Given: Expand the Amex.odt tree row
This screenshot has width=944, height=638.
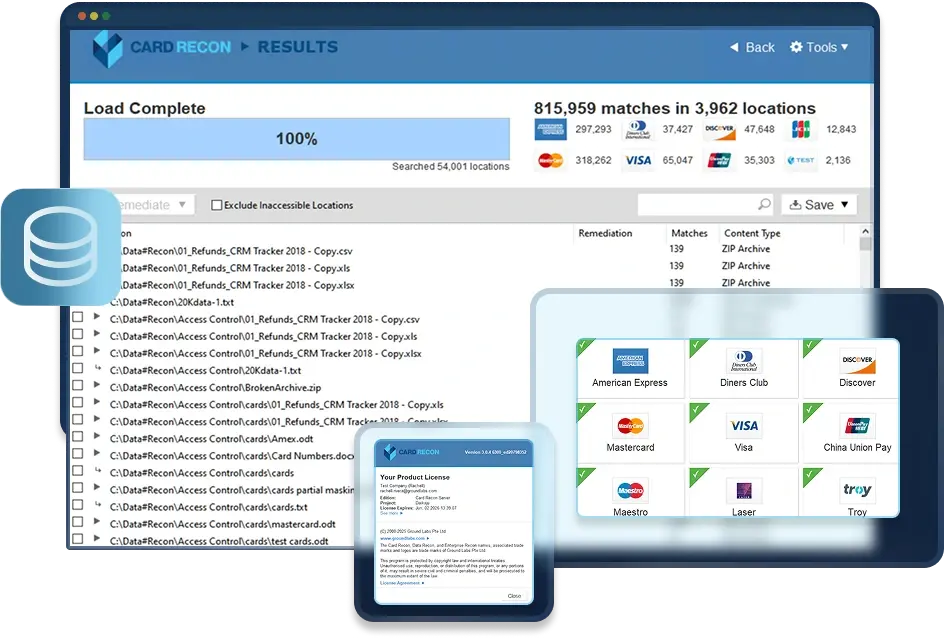Looking at the screenshot, I should (x=97, y=438).
